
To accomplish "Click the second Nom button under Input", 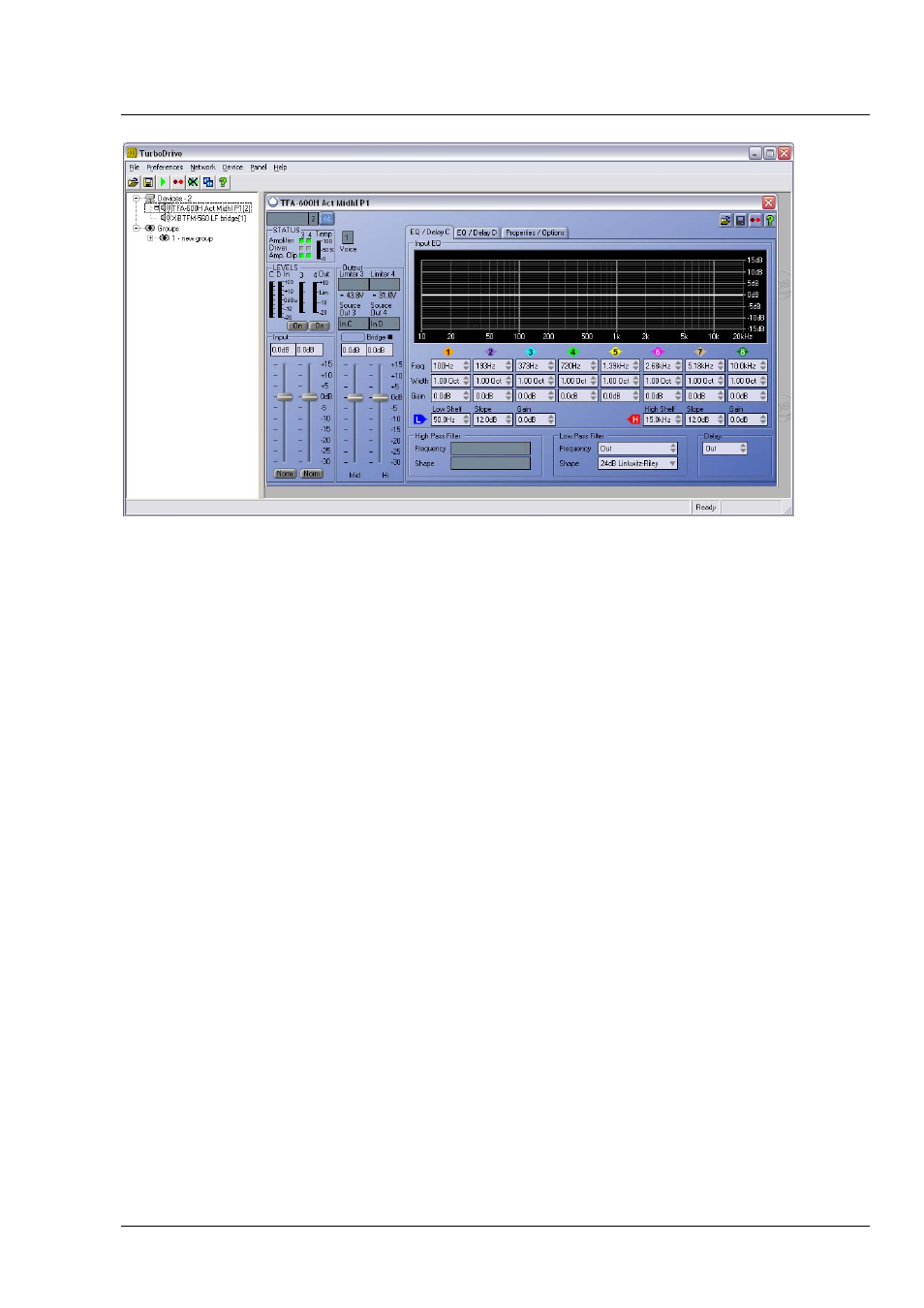I will [311, 474].
